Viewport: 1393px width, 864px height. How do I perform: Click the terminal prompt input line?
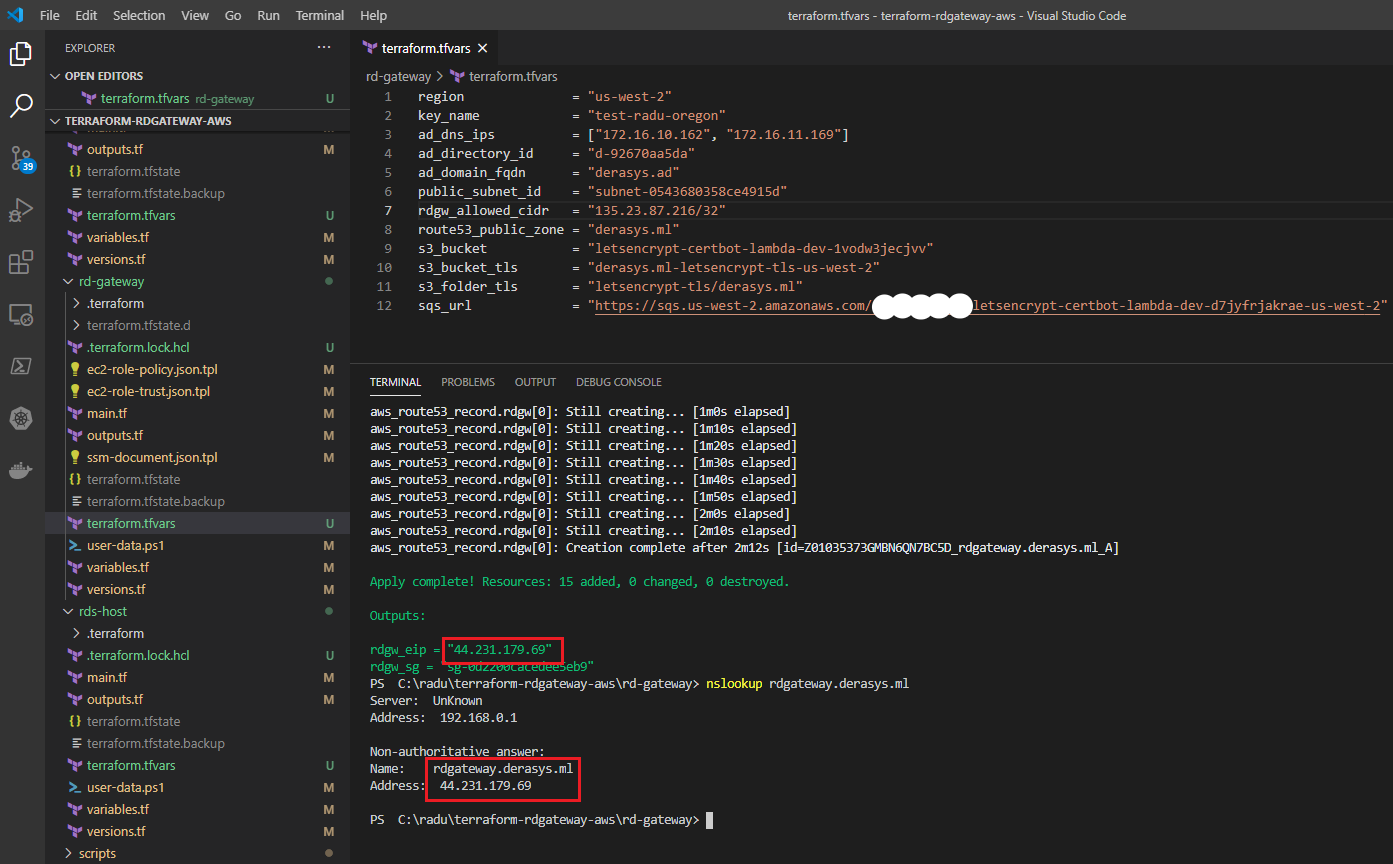click(541, 820)
